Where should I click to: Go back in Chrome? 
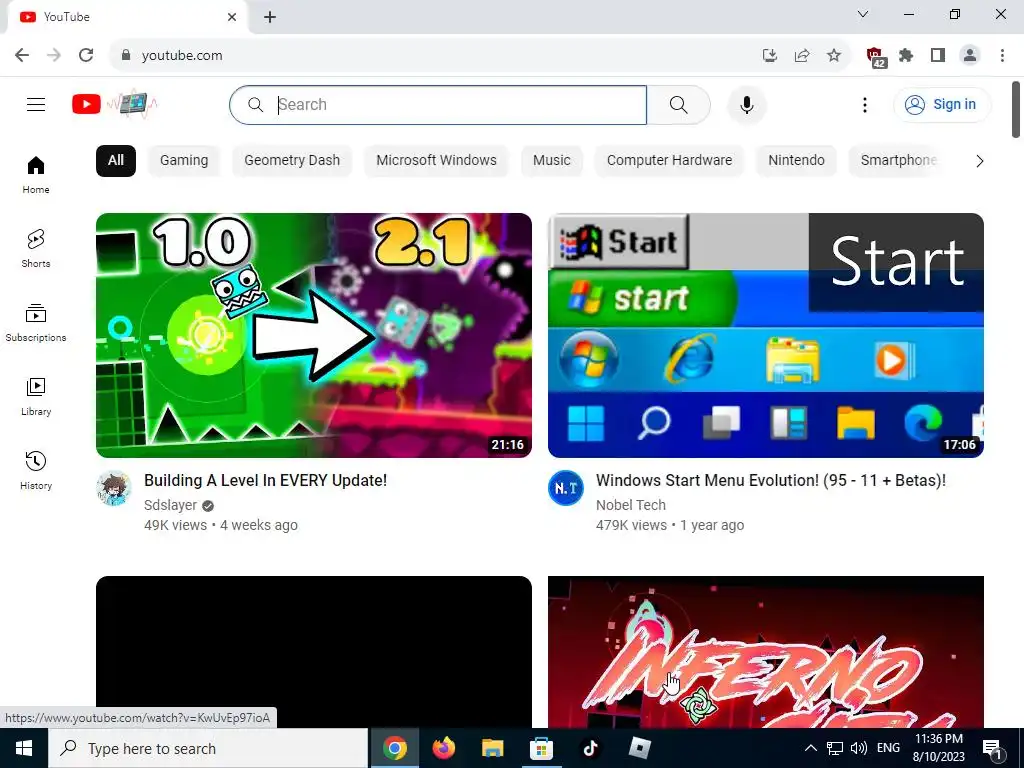pos(22,56)
